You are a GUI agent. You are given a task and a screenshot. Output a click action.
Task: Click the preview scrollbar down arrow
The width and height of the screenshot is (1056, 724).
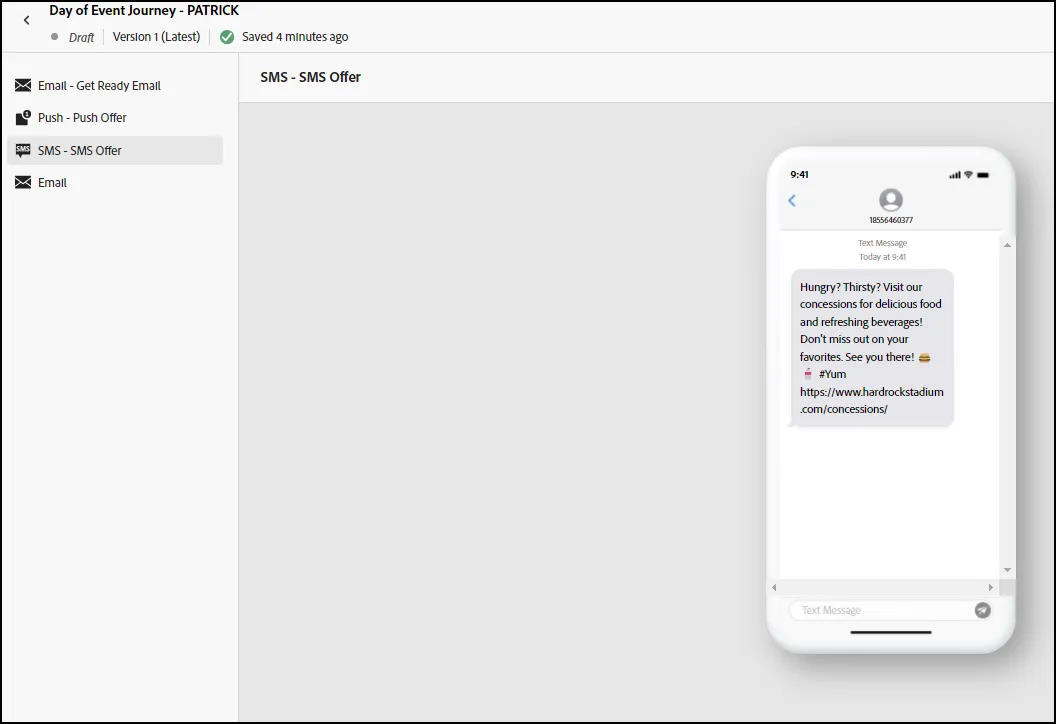pyautogui.click(x=1008, y=570)
